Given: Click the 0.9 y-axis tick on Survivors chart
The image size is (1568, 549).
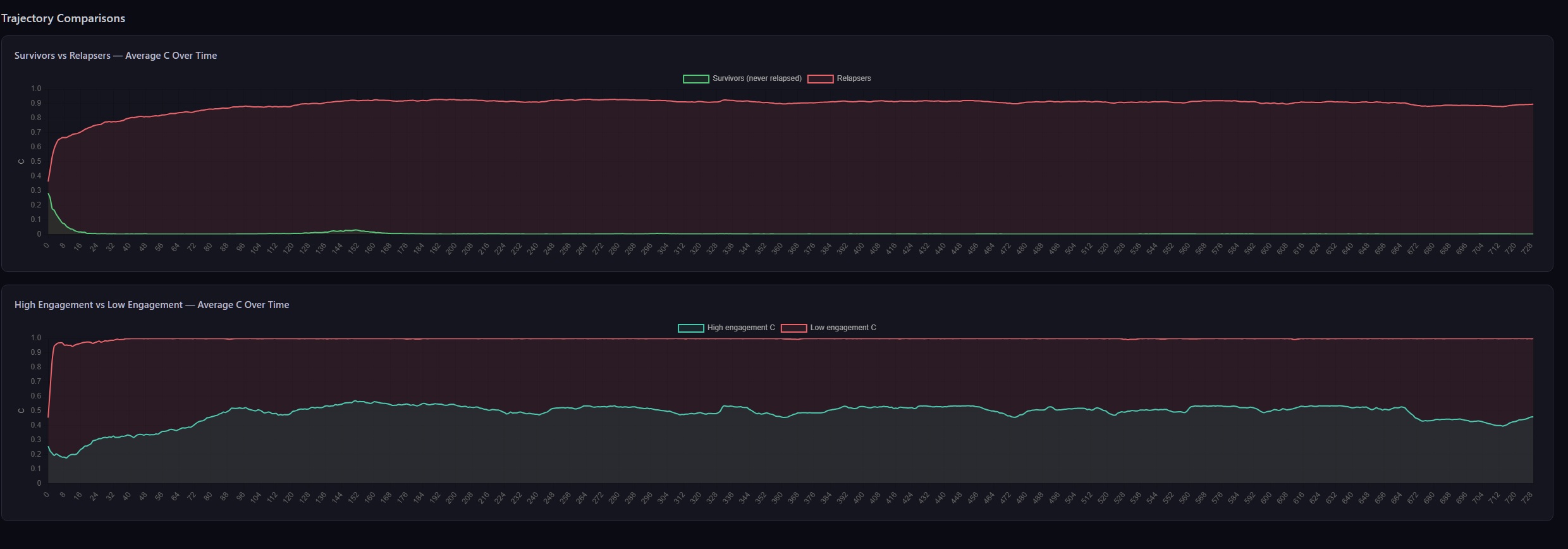Looking at the screenshot, I should tap(35, 103).
